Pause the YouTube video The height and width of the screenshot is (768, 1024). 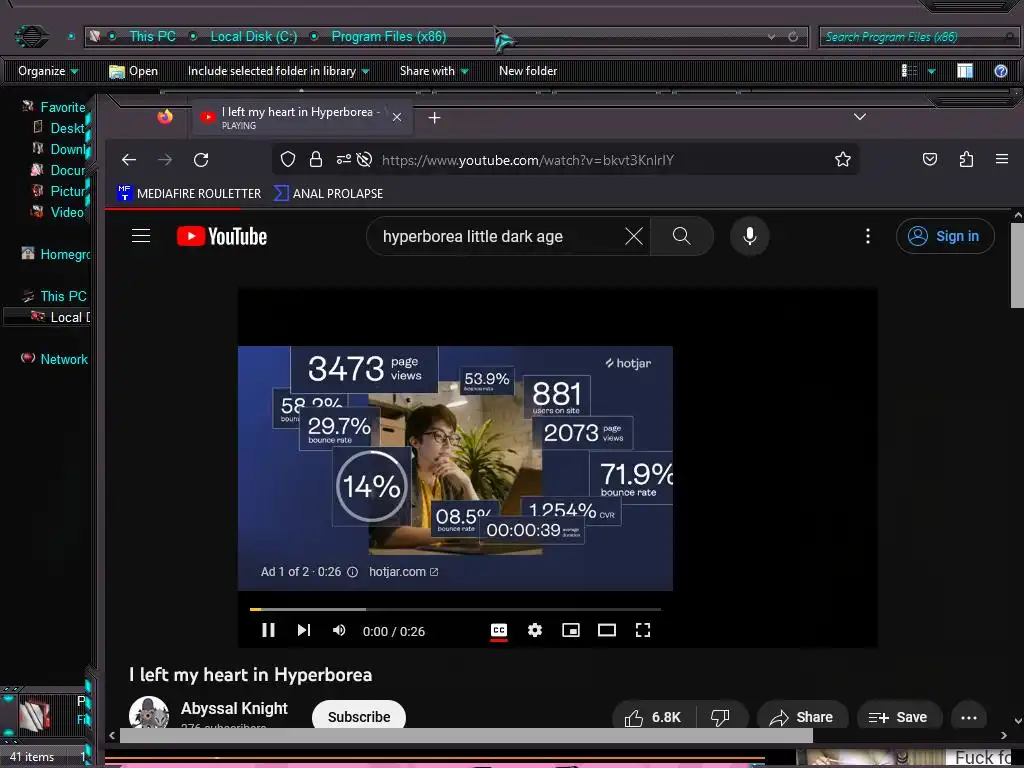[268, 630]
